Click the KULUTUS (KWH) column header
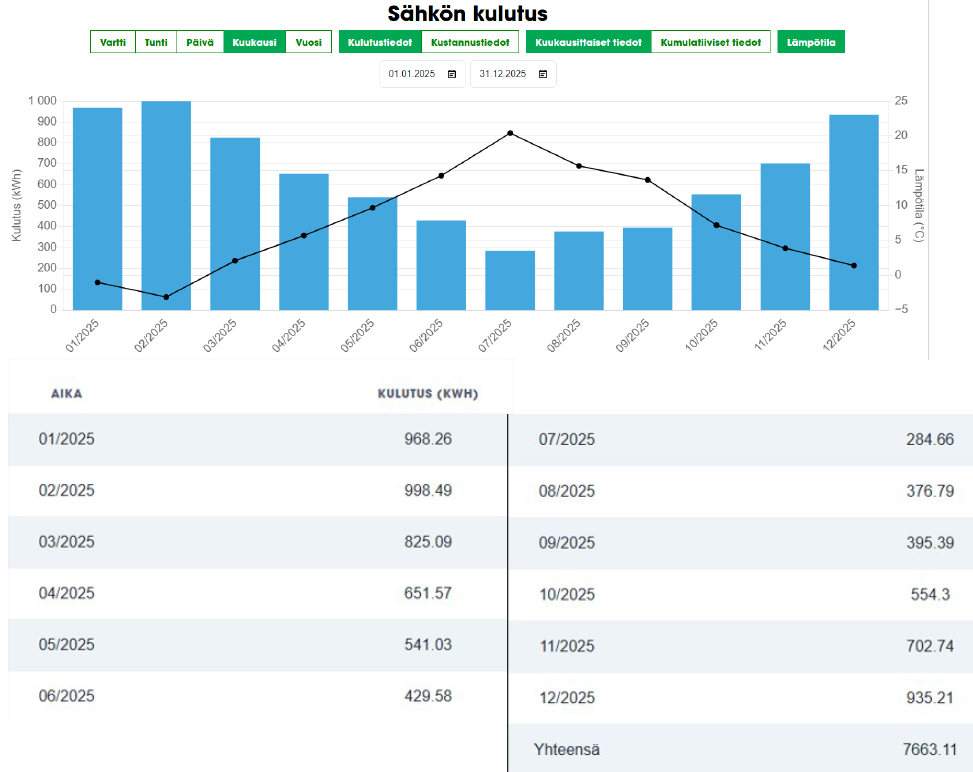Screen dimensions: 973x772 click(x=427, y=394)
